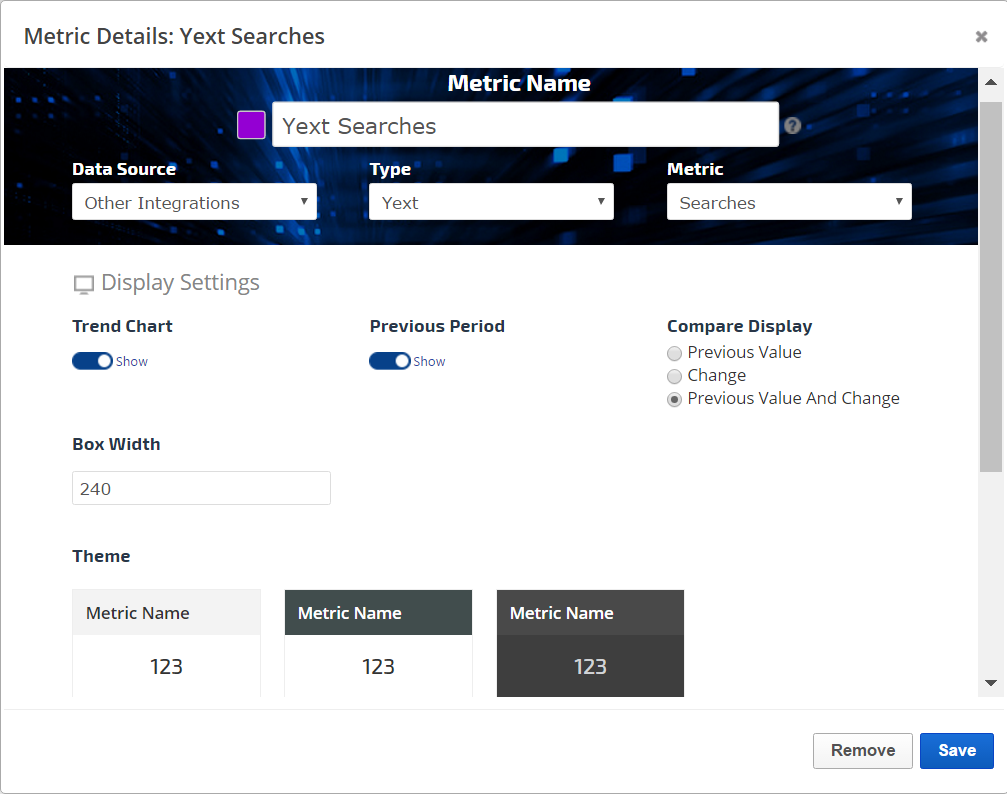Select Previous Value And Change option
This screenshot has height=794, width=1007.
(x=675, y=399)
